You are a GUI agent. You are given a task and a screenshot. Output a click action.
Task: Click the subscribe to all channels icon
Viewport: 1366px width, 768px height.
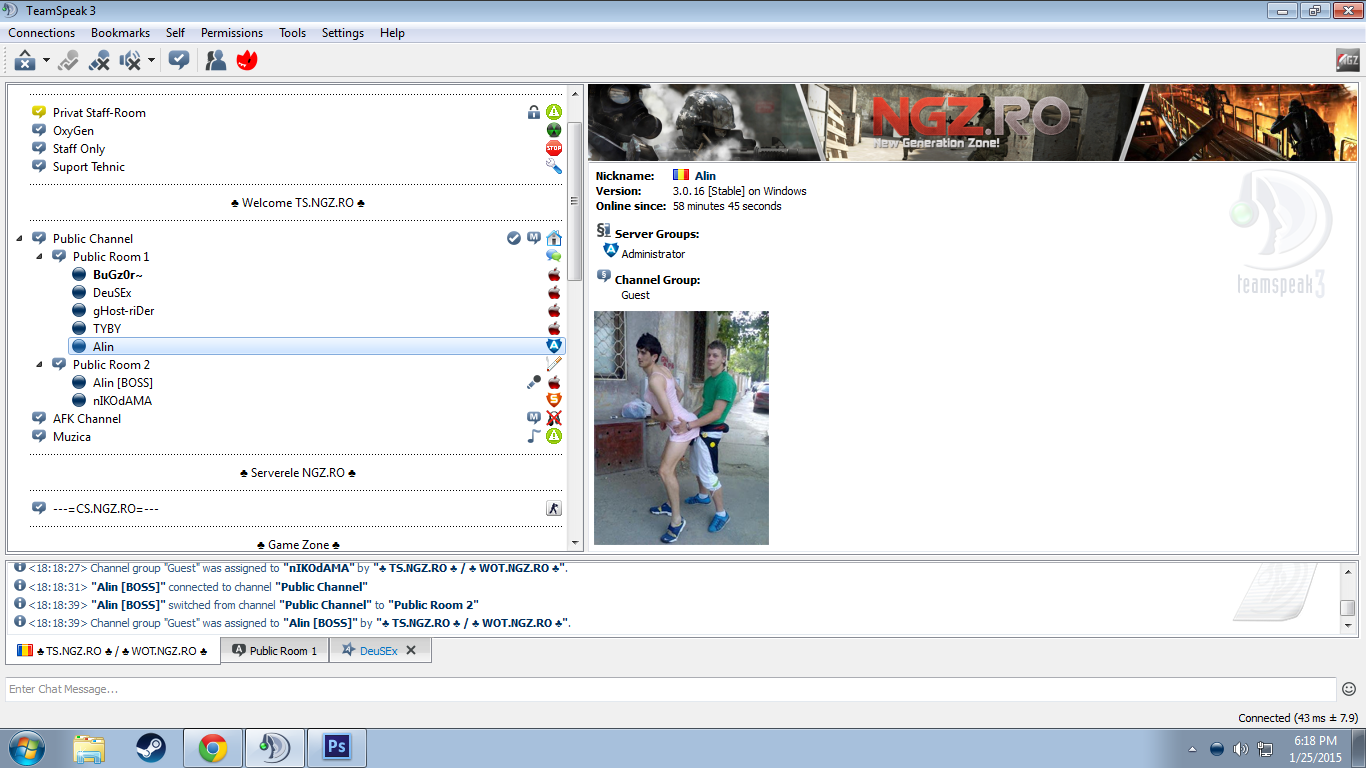coord(179,61)
